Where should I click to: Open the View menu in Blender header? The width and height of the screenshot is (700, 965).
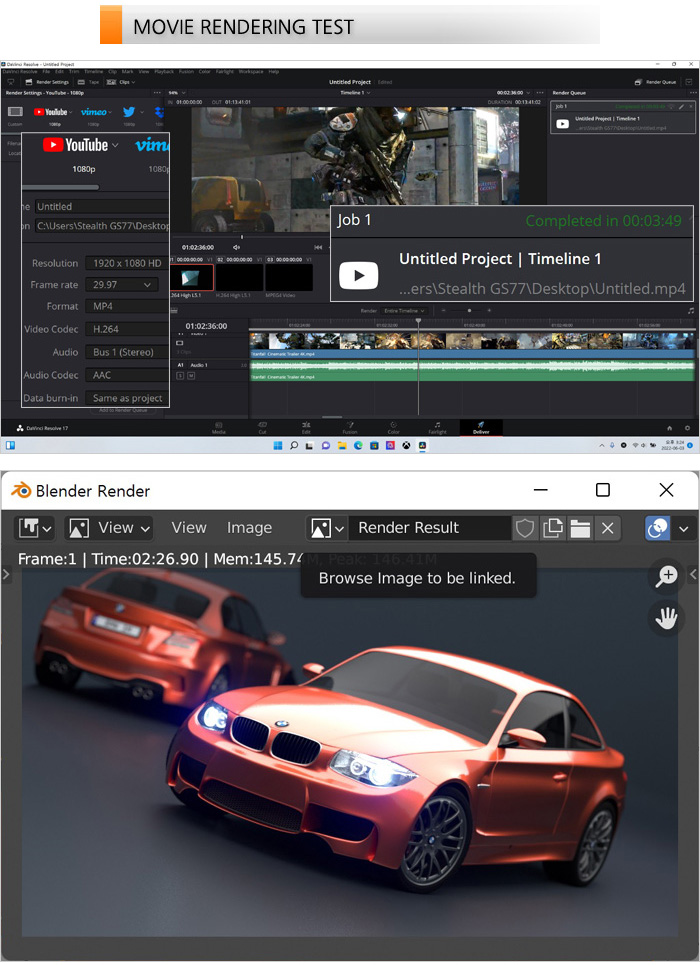click(188, 528)
